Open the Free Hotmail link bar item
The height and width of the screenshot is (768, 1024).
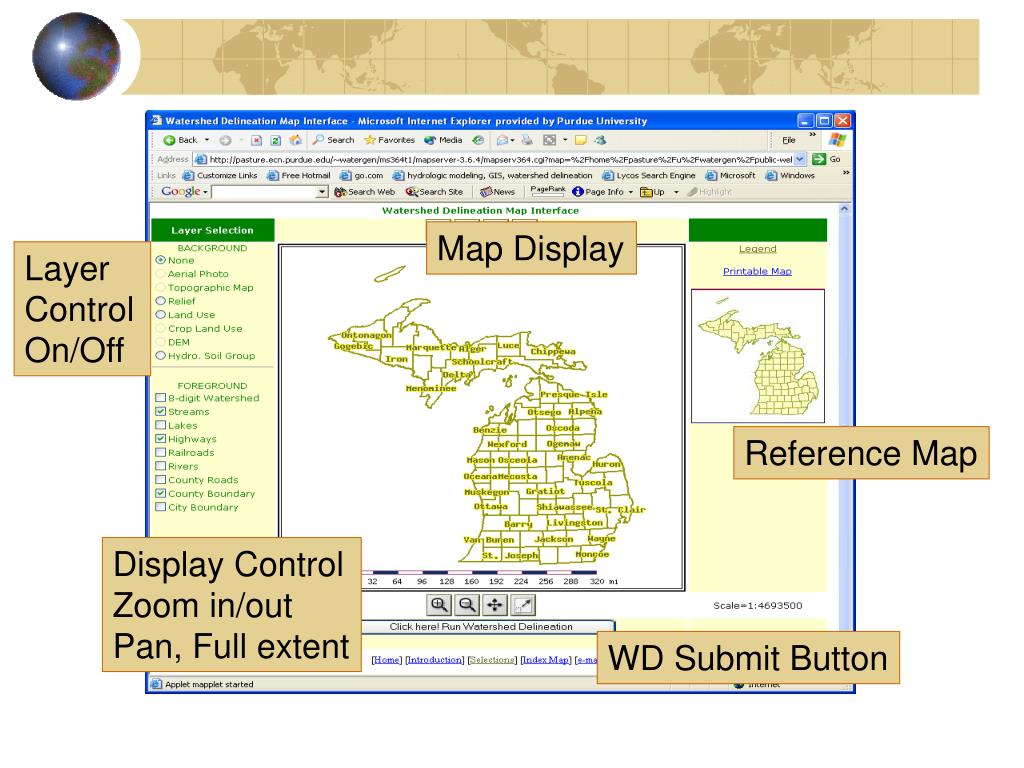pos(299,176)
